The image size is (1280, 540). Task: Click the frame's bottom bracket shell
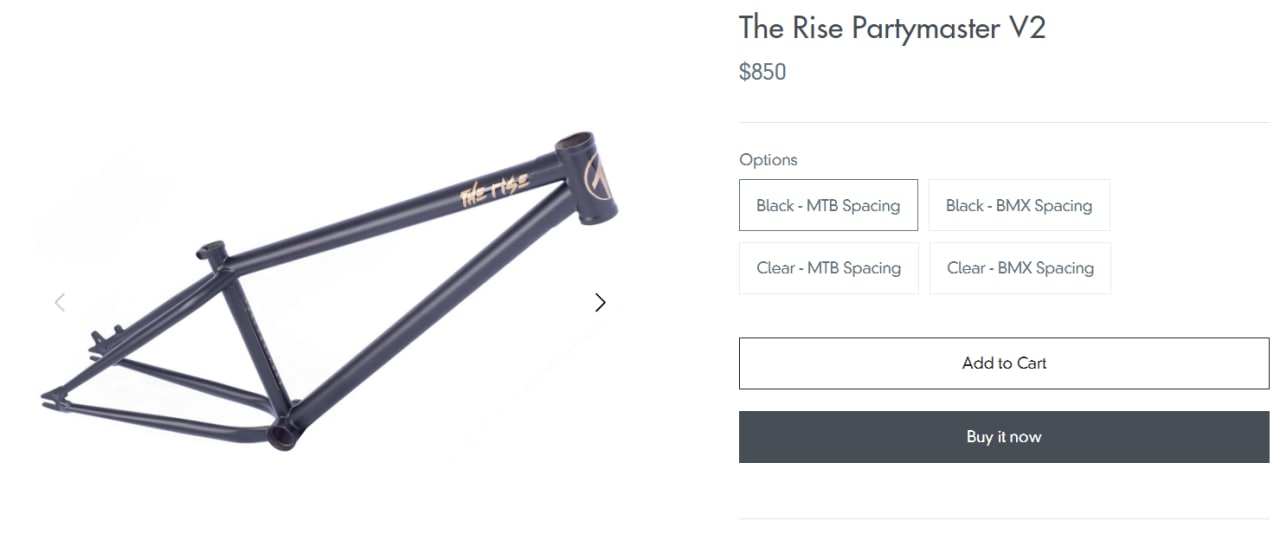click(x=285, y=433)
